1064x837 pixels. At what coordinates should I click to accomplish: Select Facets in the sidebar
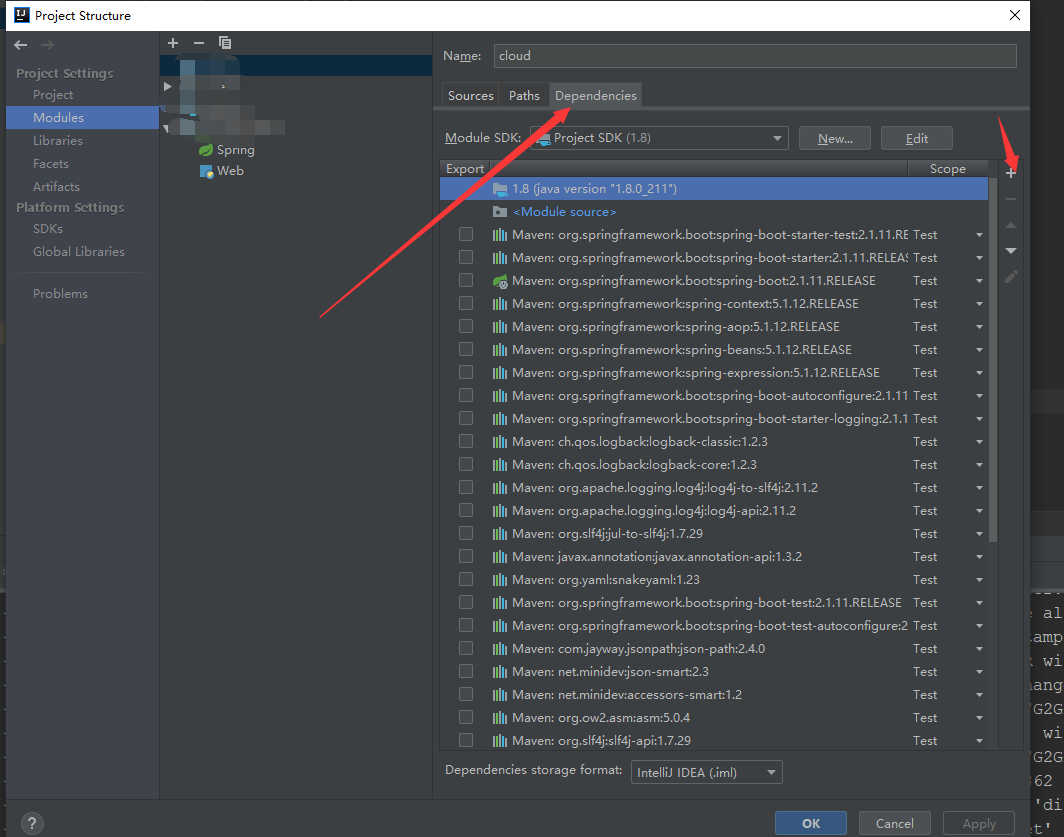click(x=51, y=164)
